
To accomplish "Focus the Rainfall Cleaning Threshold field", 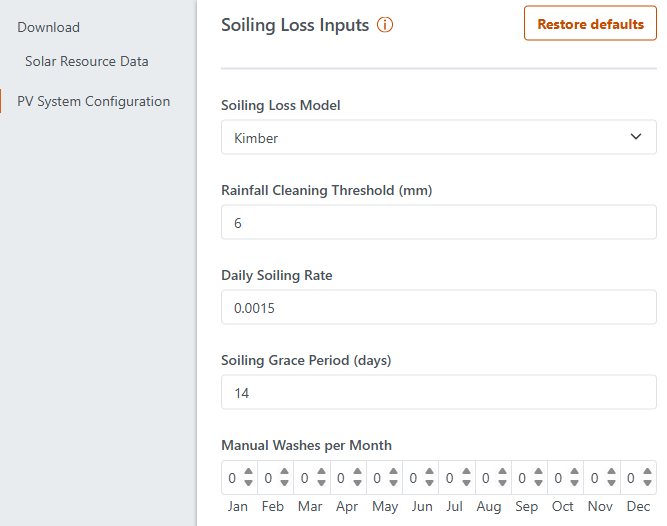I will click(x=438, y=223).
